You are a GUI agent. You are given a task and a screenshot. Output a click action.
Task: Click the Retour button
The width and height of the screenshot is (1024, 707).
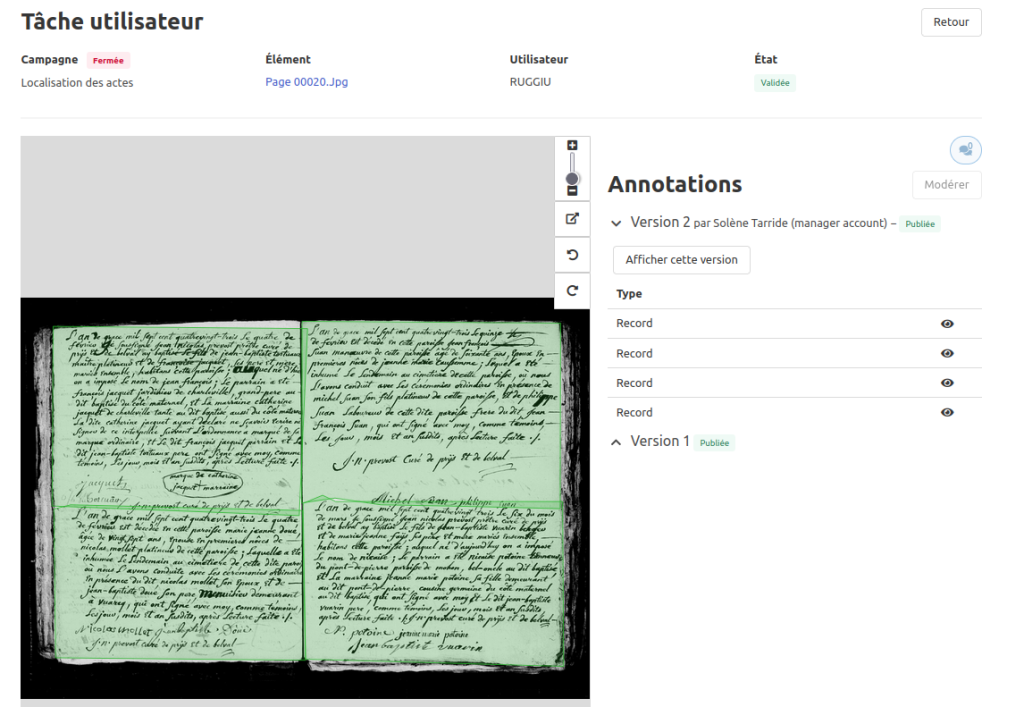pyautogui.click(x=950, y=22)
